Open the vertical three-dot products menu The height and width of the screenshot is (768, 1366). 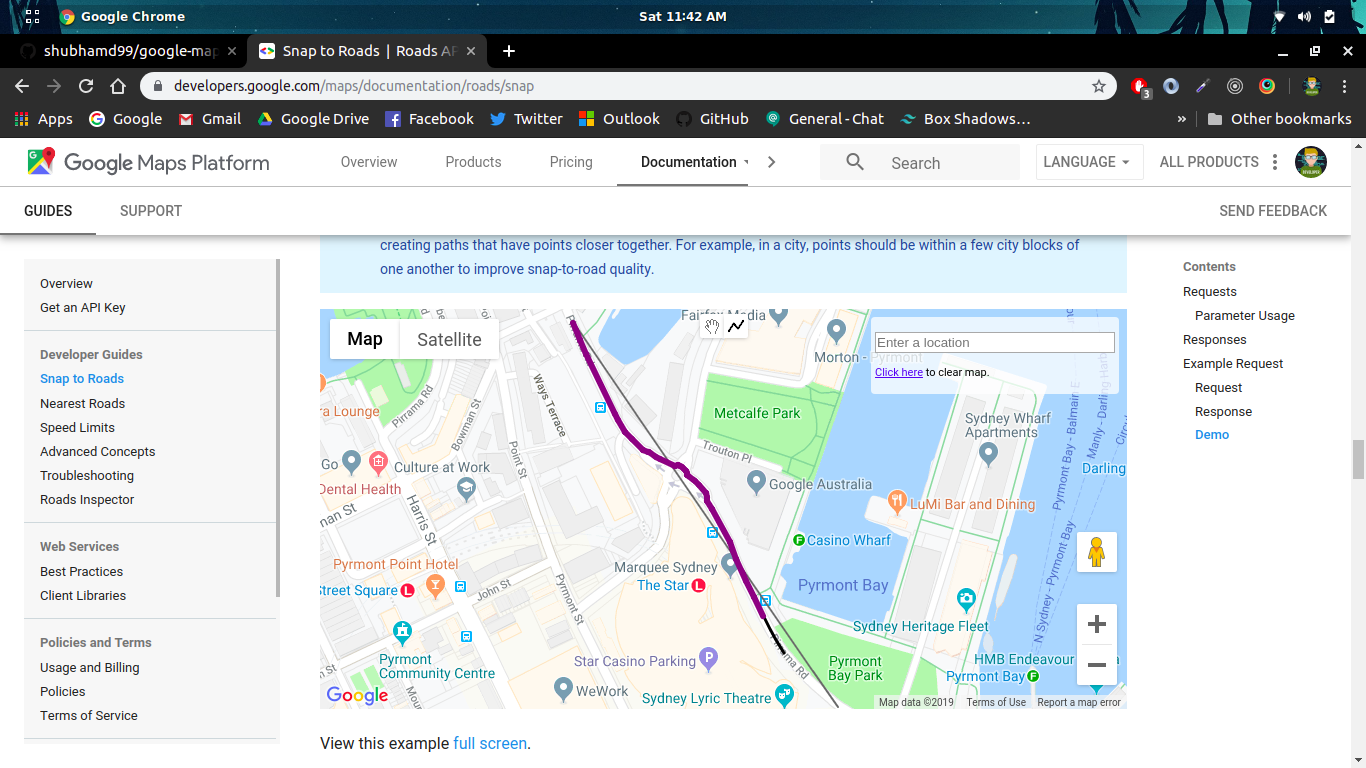click(x=1275, y=162)
